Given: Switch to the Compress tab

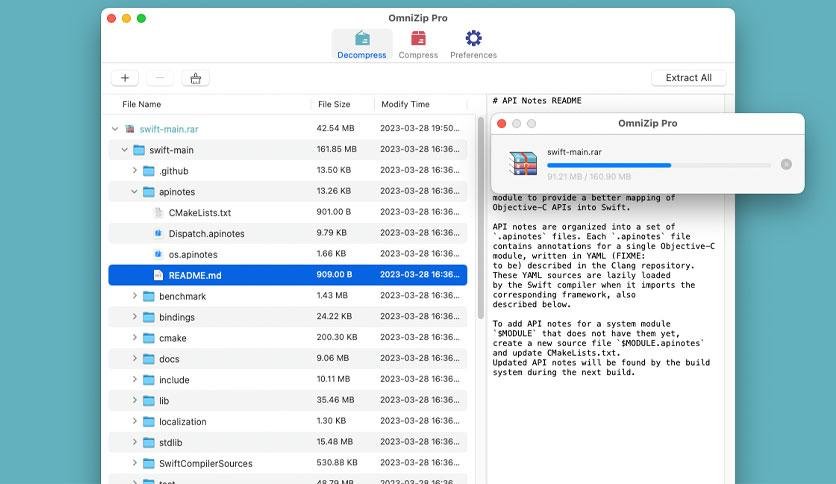Looking at the screenshot, I should pyautogui.click(x=418, y=44).
